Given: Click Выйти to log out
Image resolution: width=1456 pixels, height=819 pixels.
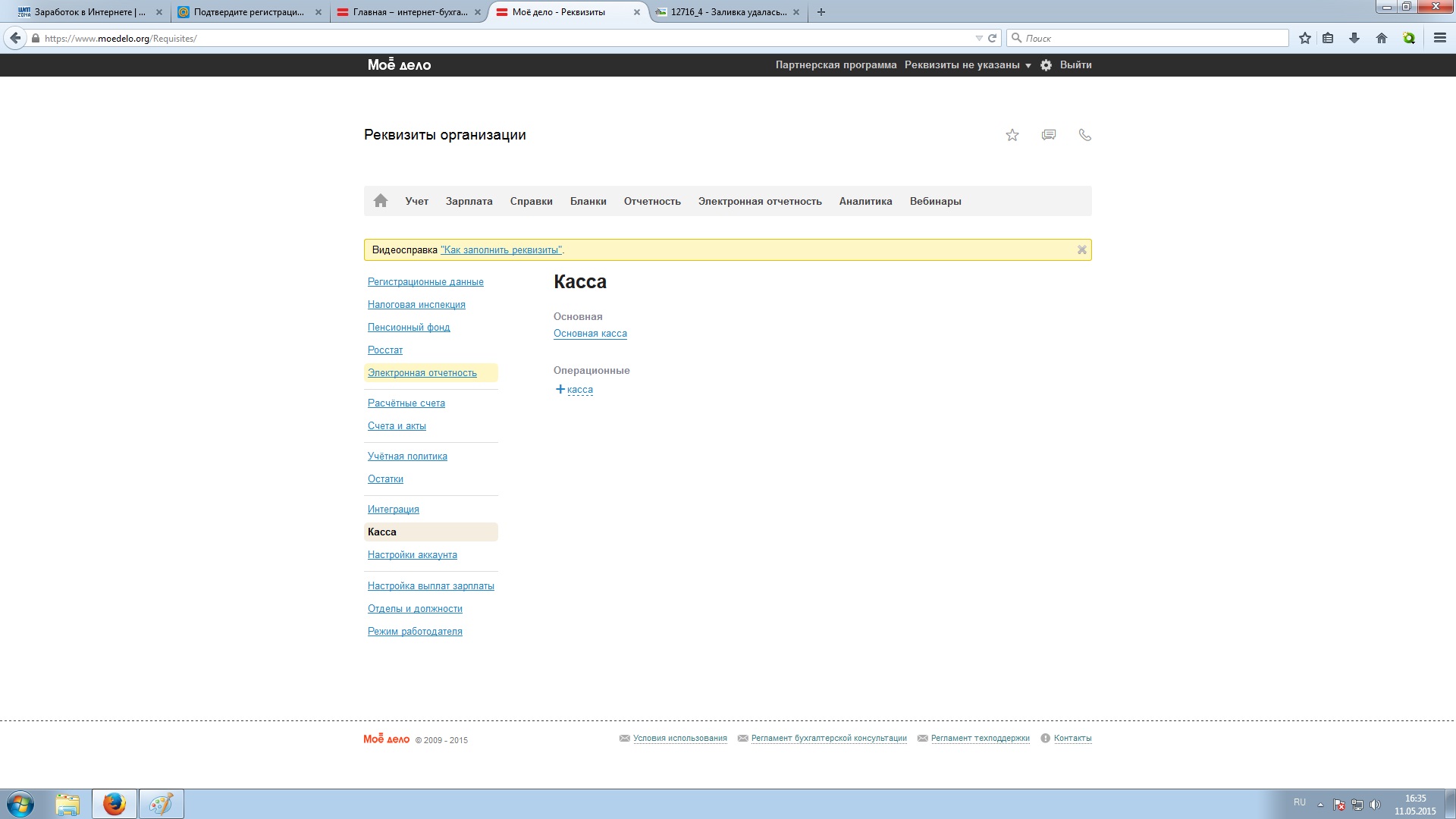Looking at the screenshot, I should 1075,65.
